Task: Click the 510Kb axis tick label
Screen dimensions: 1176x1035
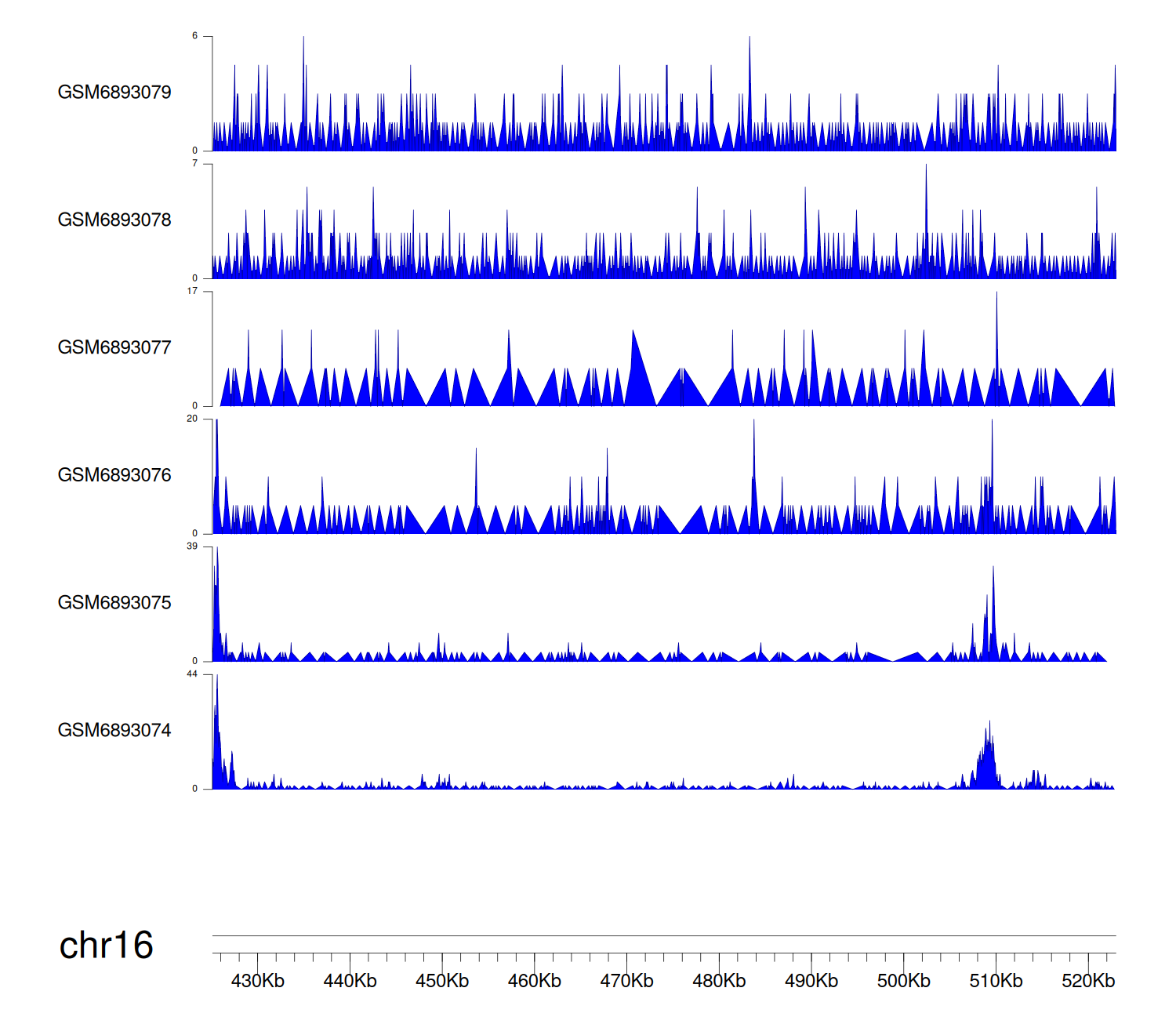Action: pyautogui.click(x=996, y=981)
